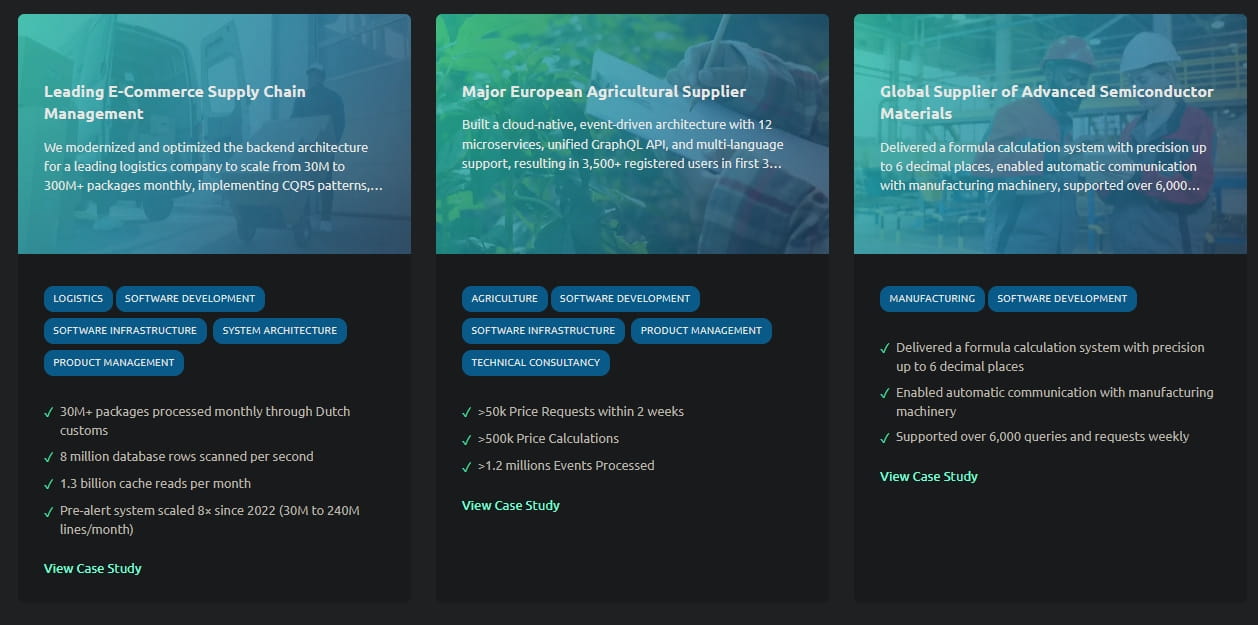Open View Case Study for E-Commerce Supply Chain

pos(93,569)
